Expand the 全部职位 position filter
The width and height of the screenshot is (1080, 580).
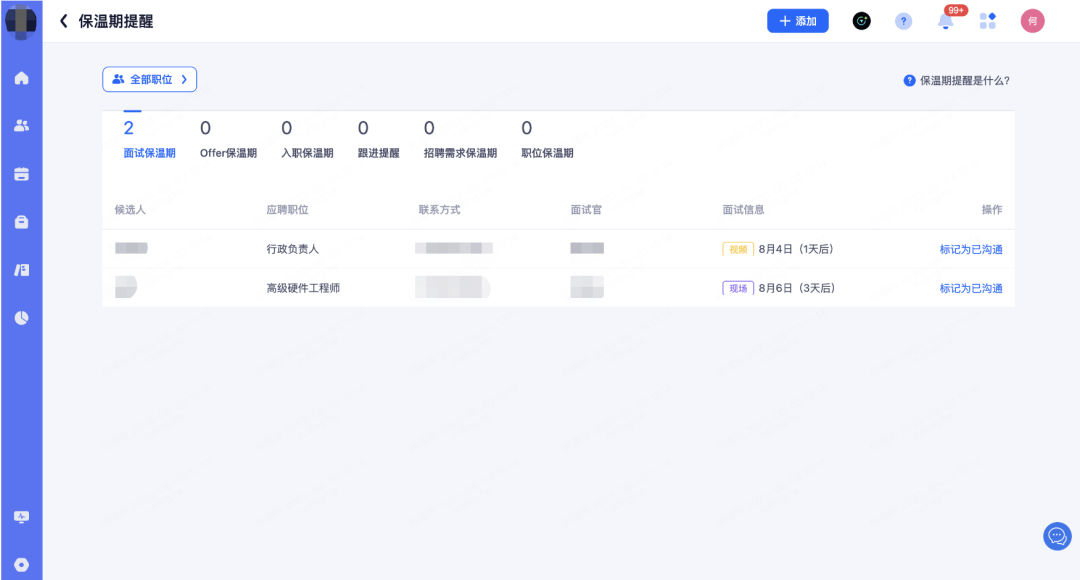click(x=149, y=79)
